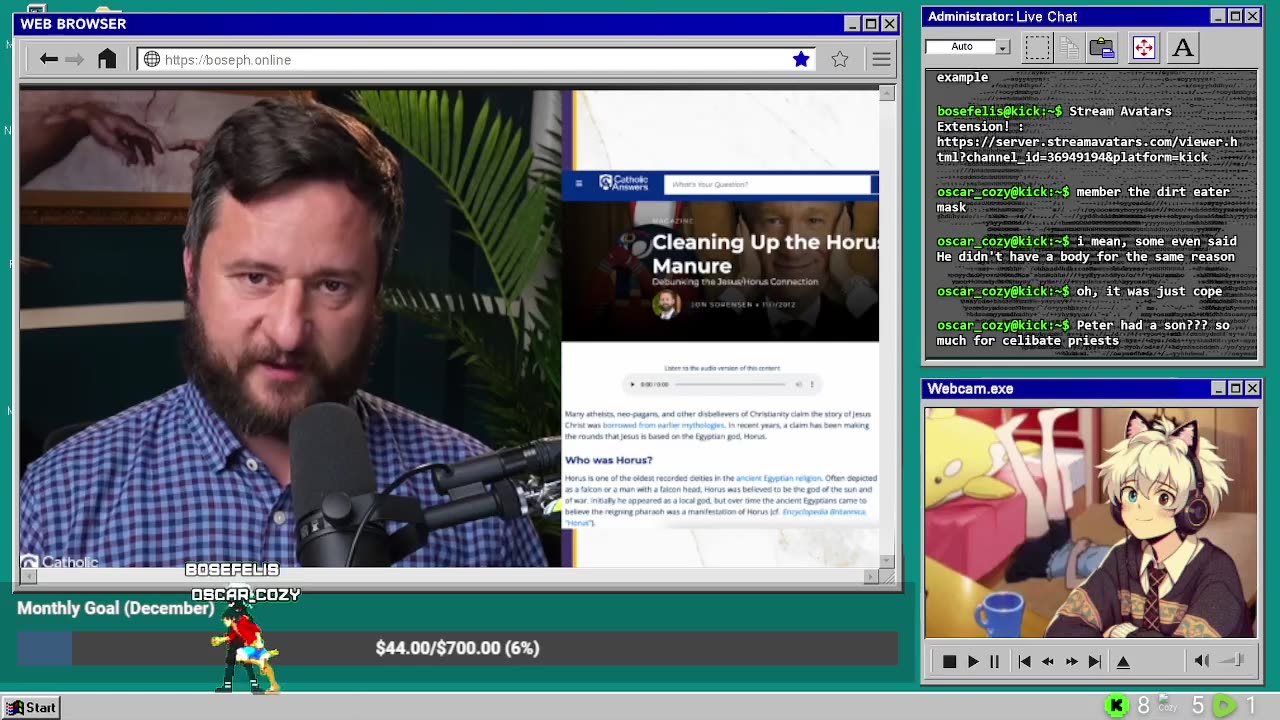The width and height of the screenshot is (1280, 720).
Task: Click the browser horizontal scrollbar left arrow
Action: tap(28, 576)
